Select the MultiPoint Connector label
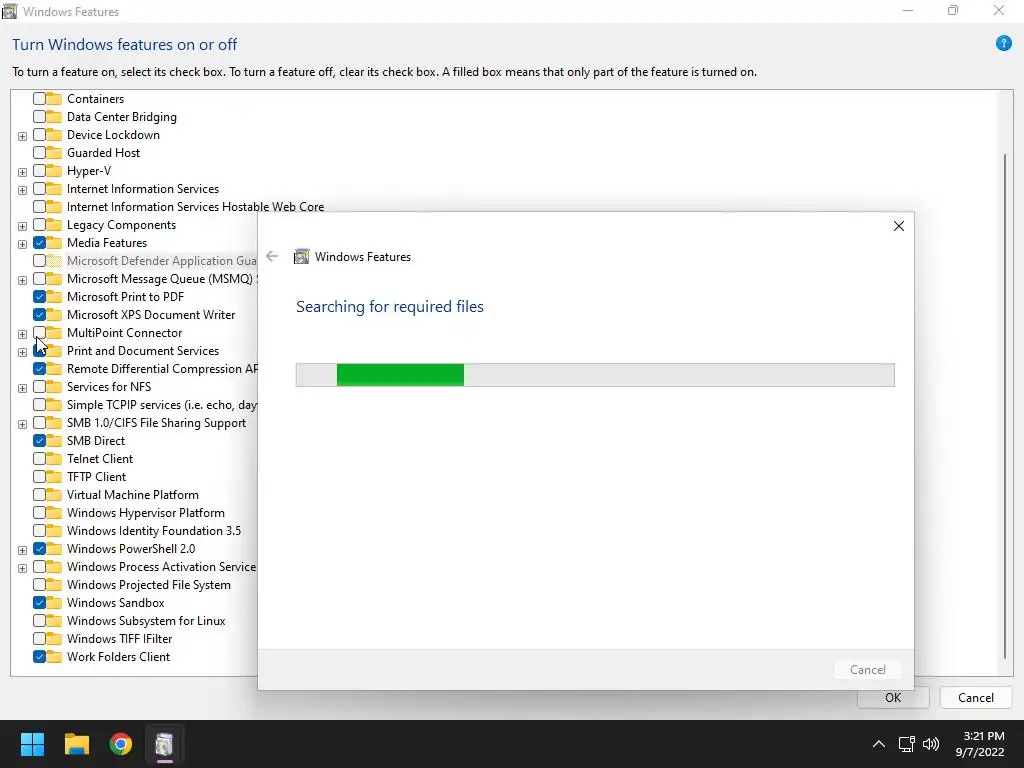The height and width of the screenshot is (768, 1024). pos(124,333)
